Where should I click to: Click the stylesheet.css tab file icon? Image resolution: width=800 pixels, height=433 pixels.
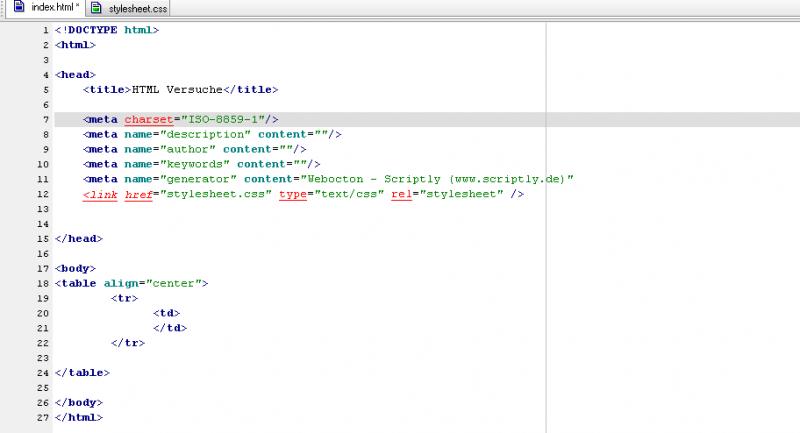[x=96, y=8]
